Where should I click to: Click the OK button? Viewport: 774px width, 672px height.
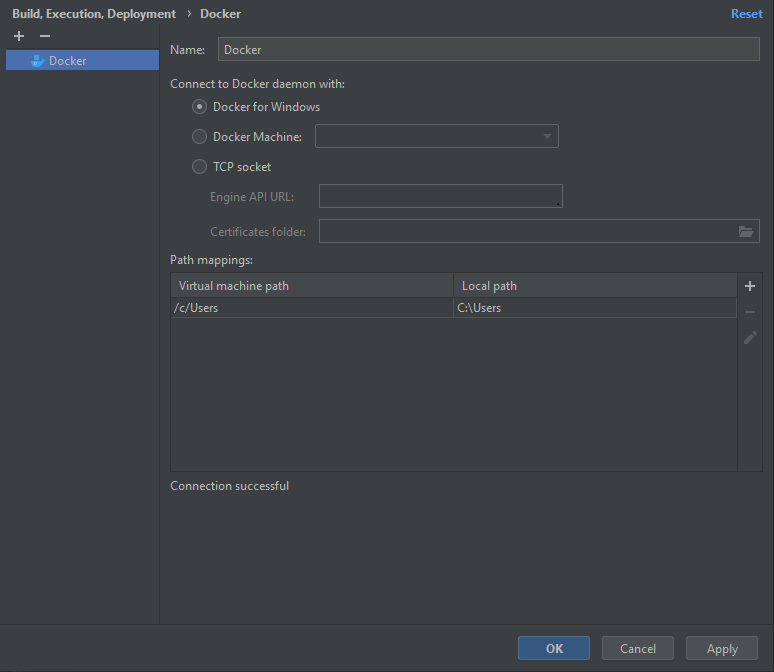click(554, 648)
